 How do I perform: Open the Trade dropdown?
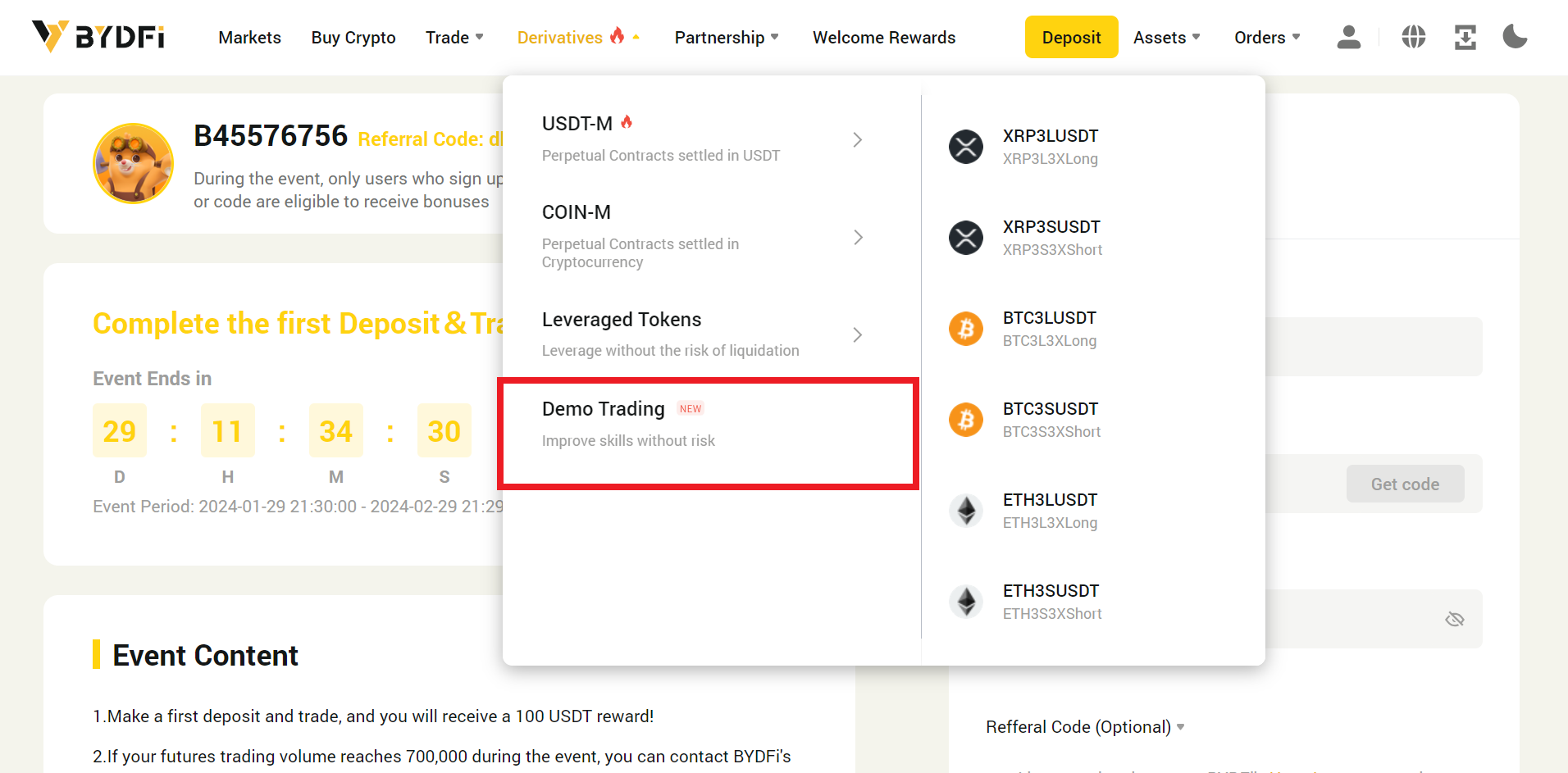click(454, 38)
